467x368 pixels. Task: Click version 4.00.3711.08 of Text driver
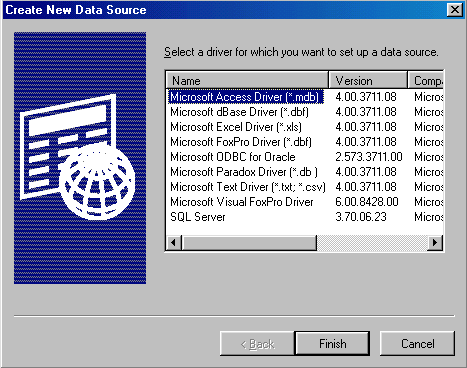click(x=366, y=187)
